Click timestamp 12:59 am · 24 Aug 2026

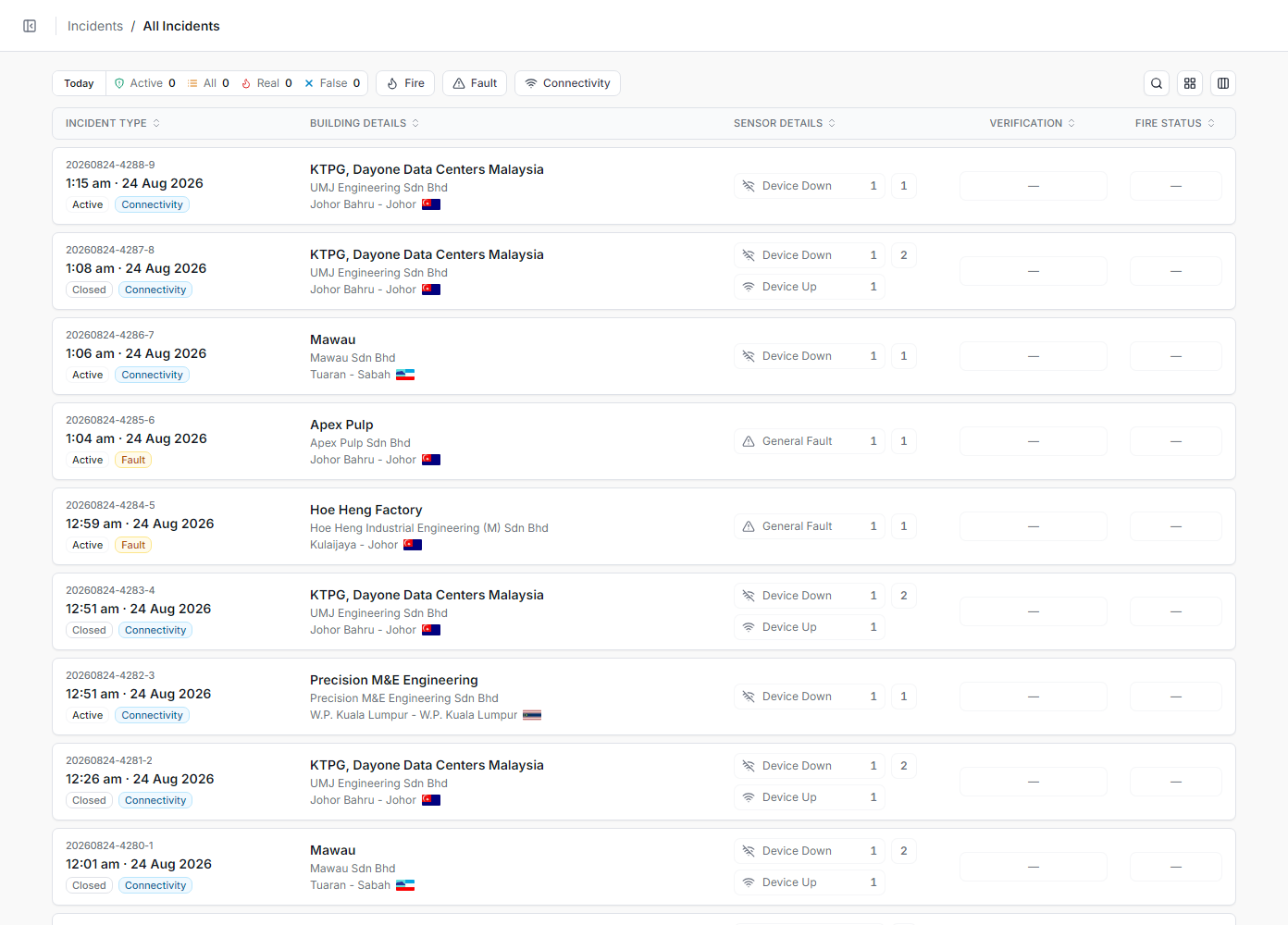click(140, 524)
